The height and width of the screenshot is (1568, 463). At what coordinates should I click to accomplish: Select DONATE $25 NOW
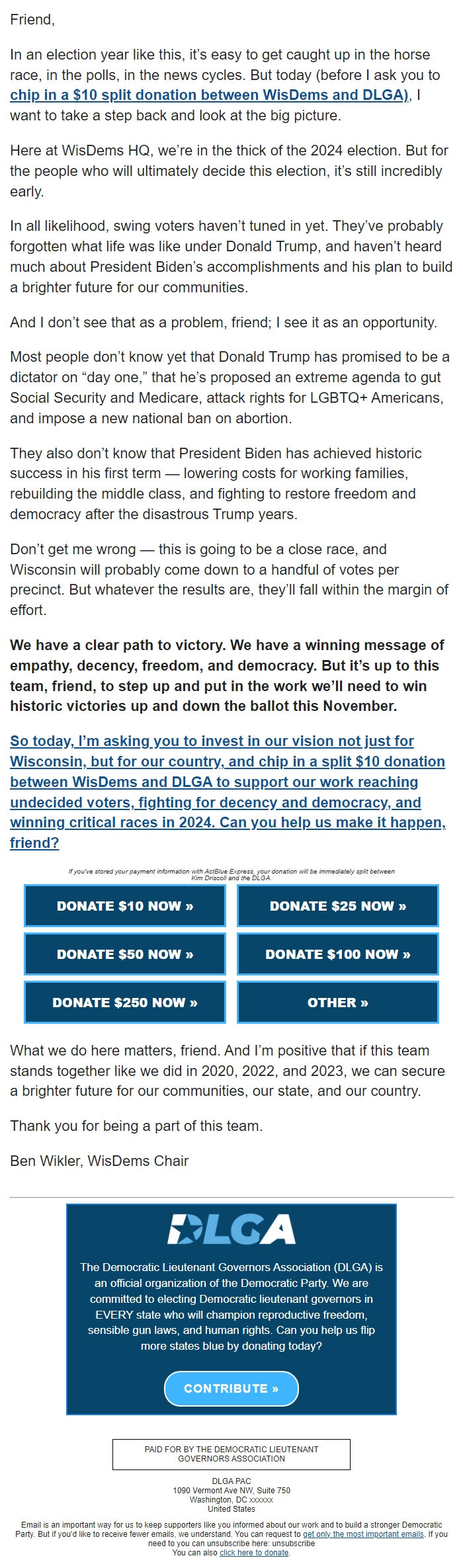tap(338, 906)
